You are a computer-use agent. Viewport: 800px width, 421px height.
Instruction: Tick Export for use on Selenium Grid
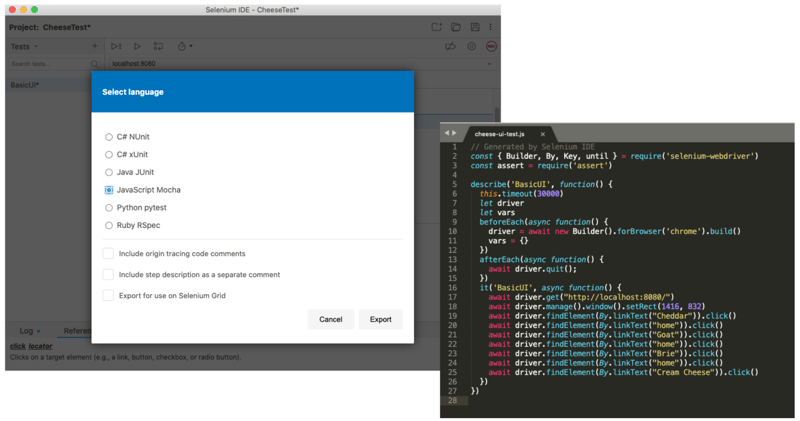[108, 295]
